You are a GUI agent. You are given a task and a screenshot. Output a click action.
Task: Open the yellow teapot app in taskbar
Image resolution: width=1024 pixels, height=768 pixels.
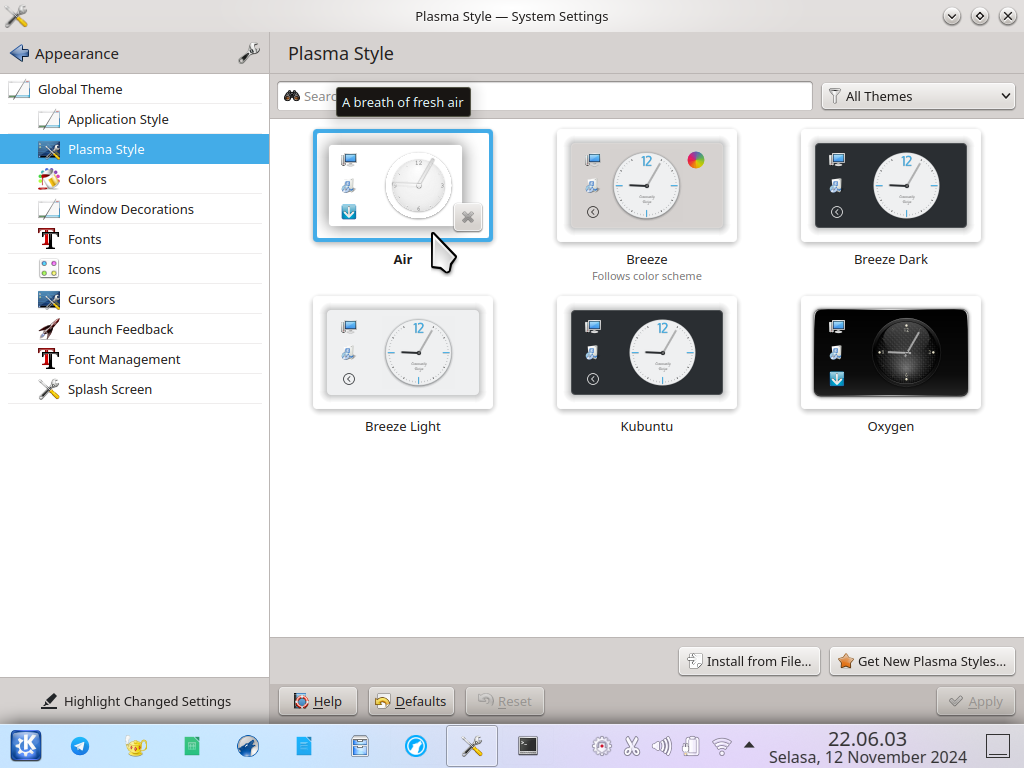click(x=136, y=746)
